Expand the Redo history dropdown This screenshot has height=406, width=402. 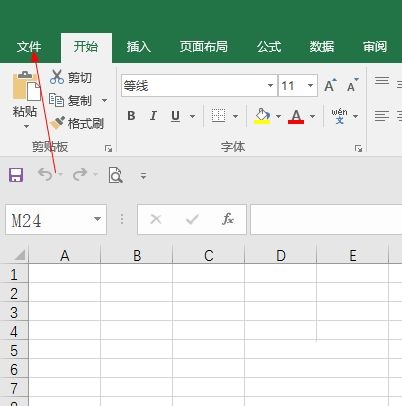96,174
